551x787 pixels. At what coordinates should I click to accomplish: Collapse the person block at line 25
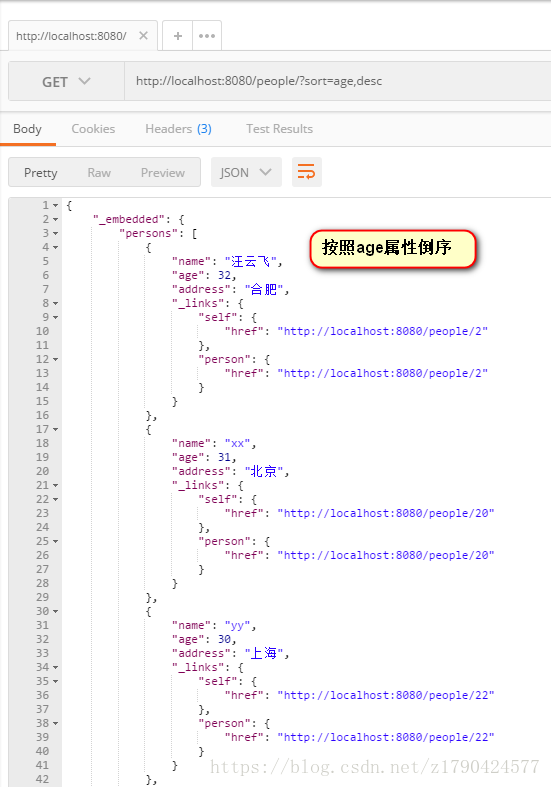click(55, 541)
